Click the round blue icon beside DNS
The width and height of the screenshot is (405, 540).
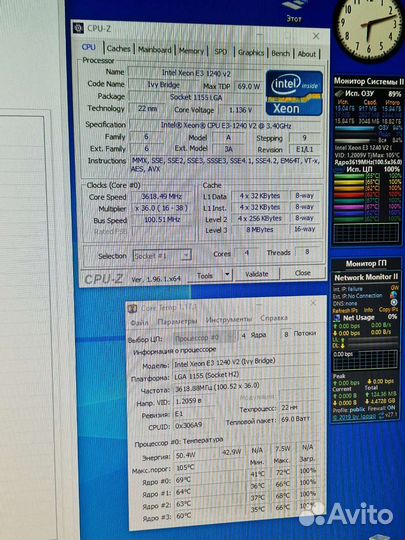point(394,302)
